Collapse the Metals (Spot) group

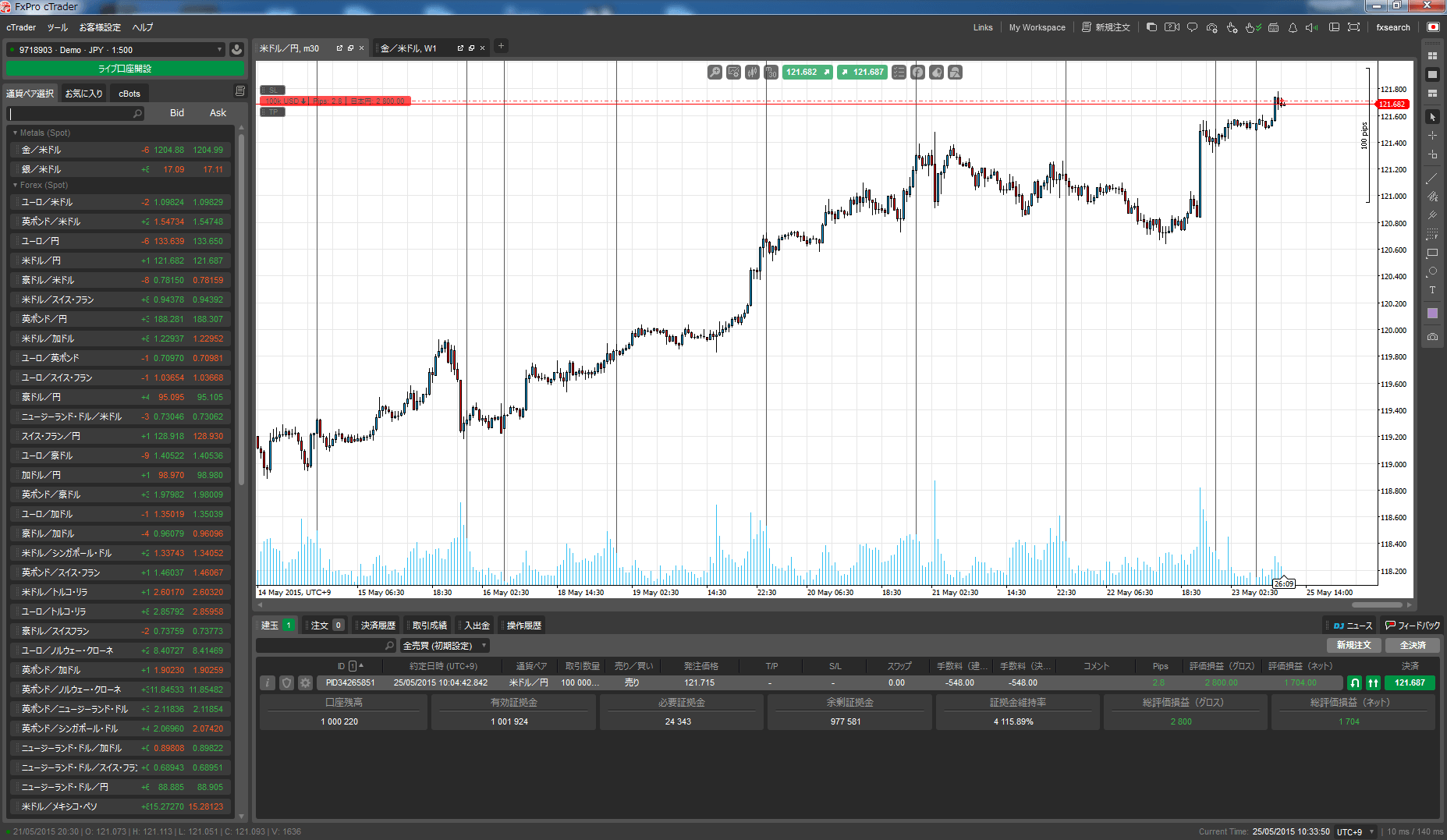15,133
